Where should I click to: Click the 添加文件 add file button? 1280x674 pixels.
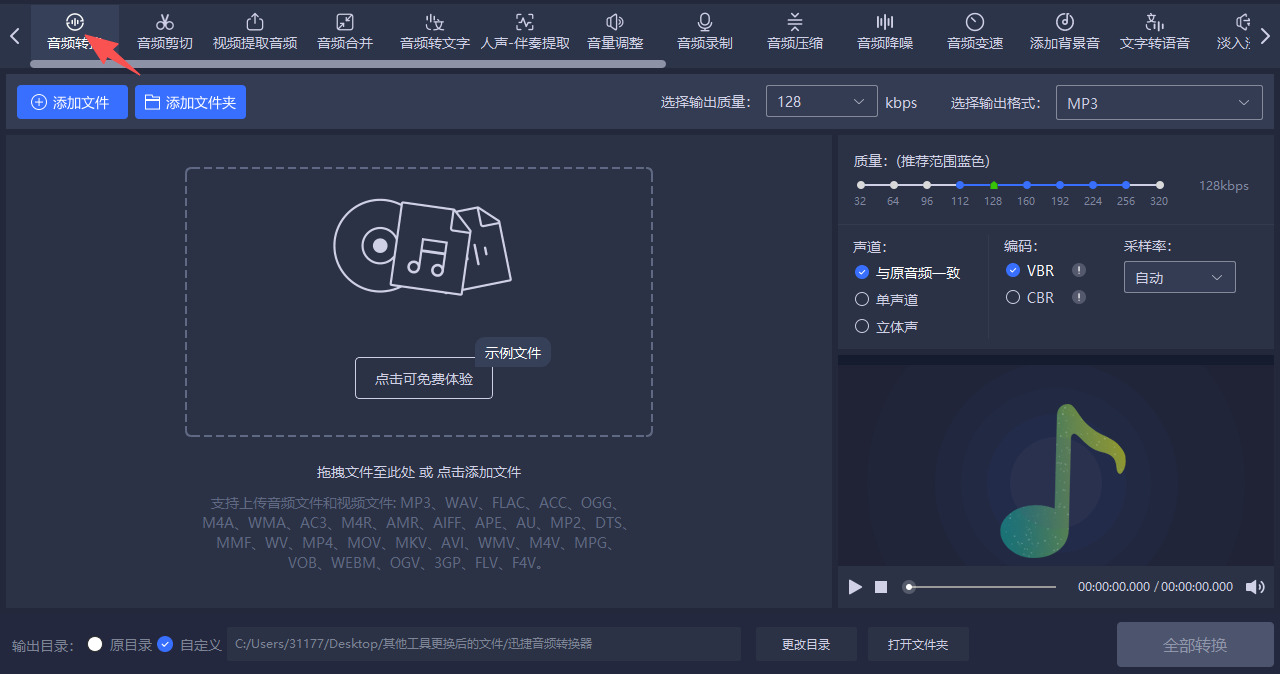pyautogui.click(x=72, y=102)
